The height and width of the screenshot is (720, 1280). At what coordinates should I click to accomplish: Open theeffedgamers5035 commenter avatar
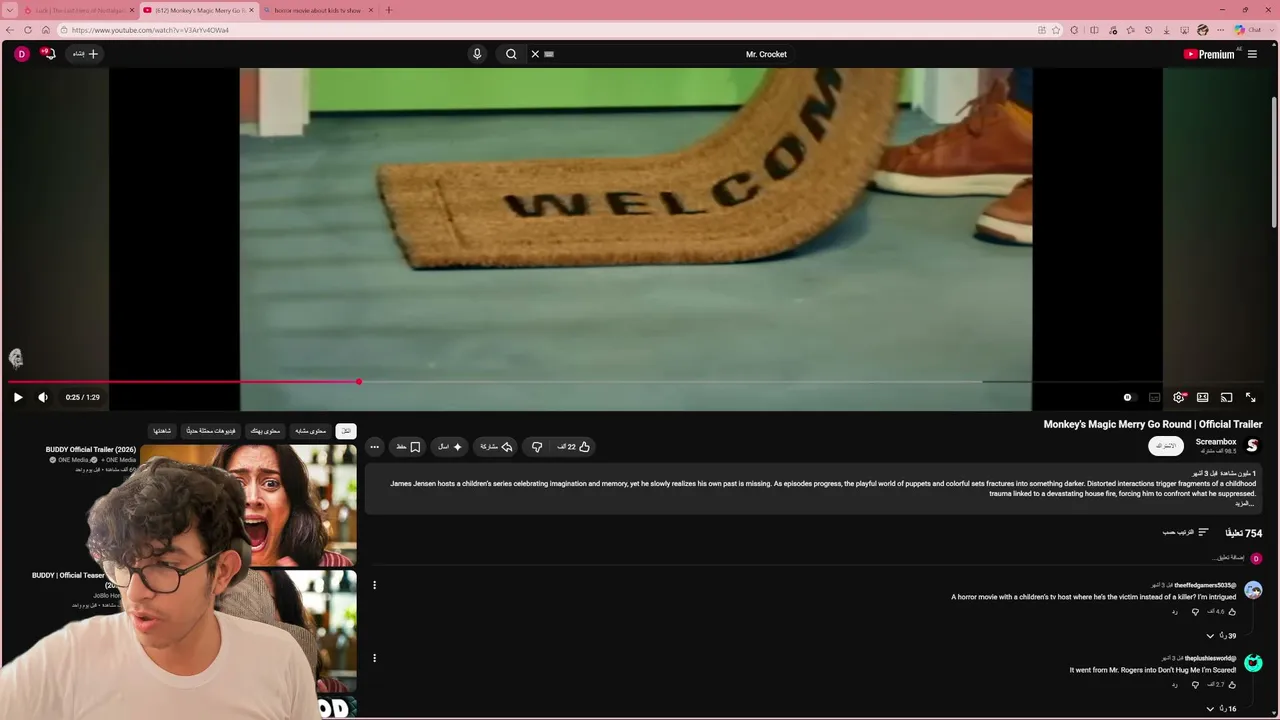pyautogui.click(x=1253, y=590)
